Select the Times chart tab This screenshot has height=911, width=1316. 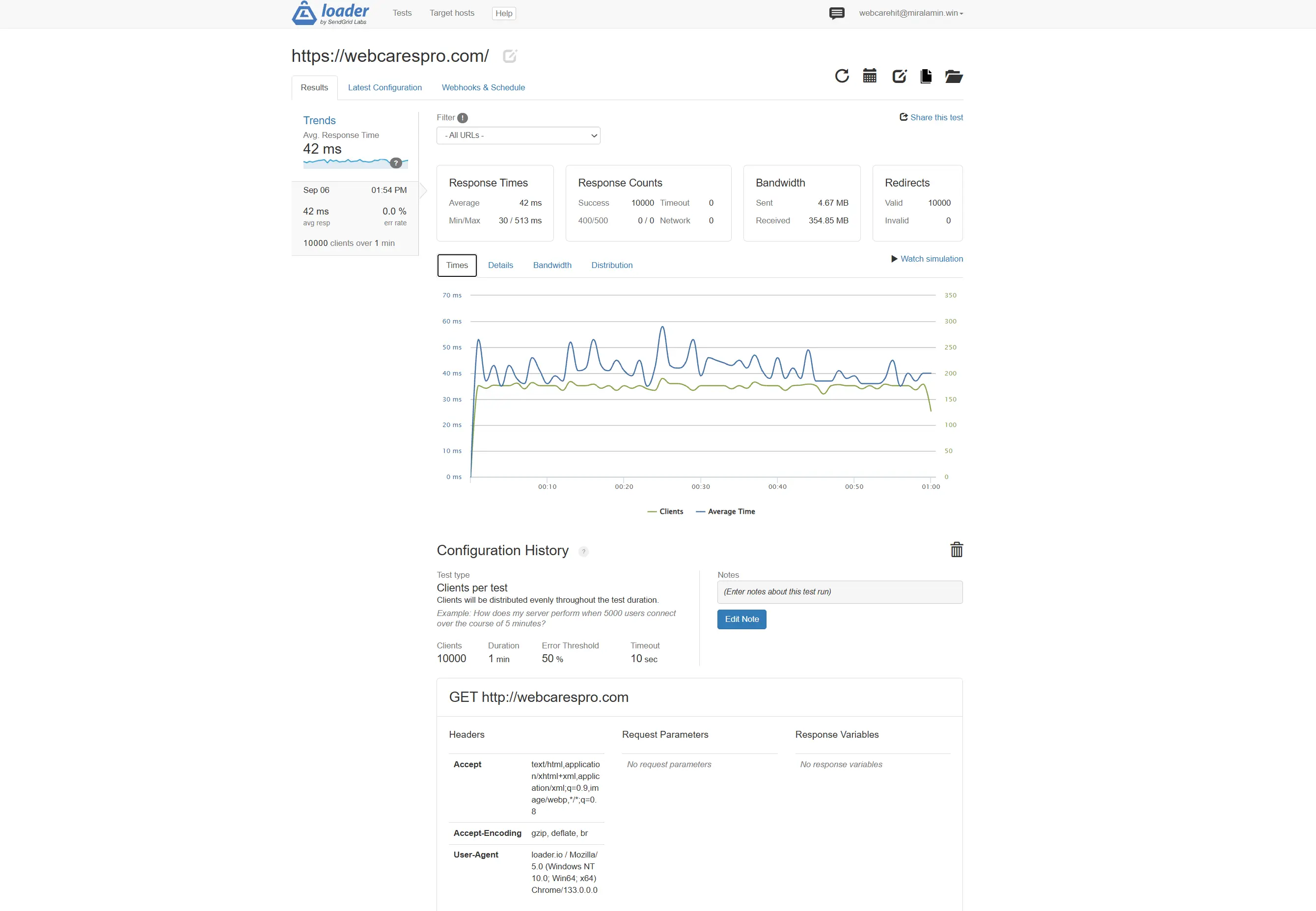[x=457, y=266]
